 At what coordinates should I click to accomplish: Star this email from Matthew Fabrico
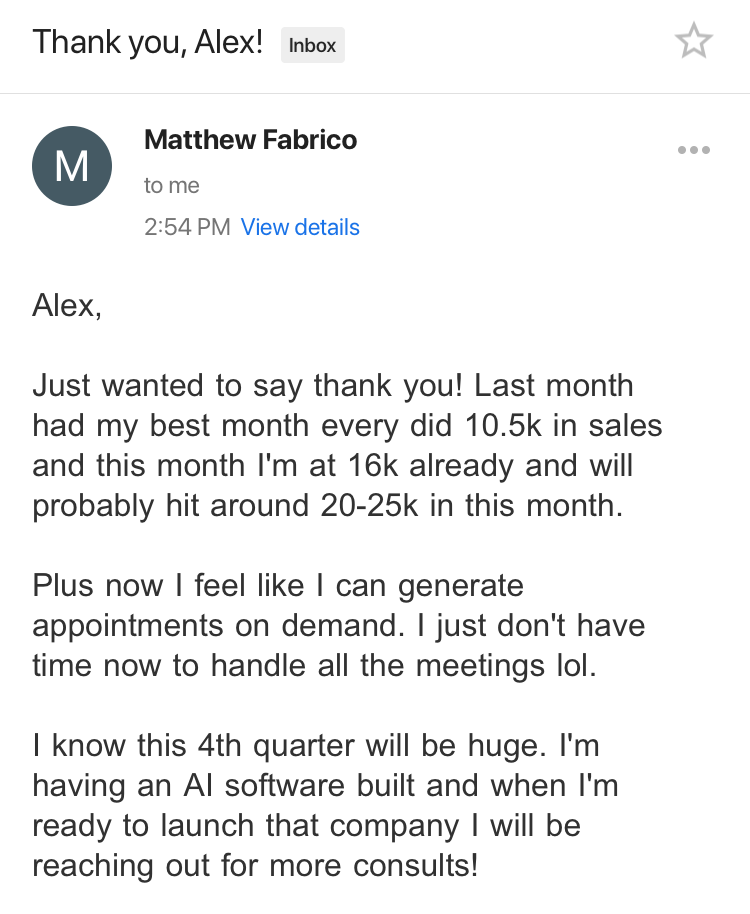693,42
